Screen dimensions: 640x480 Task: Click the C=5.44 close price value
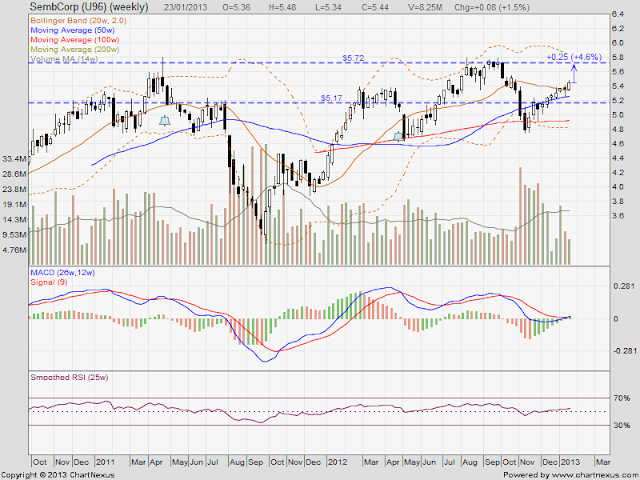[x=375, y=7]
